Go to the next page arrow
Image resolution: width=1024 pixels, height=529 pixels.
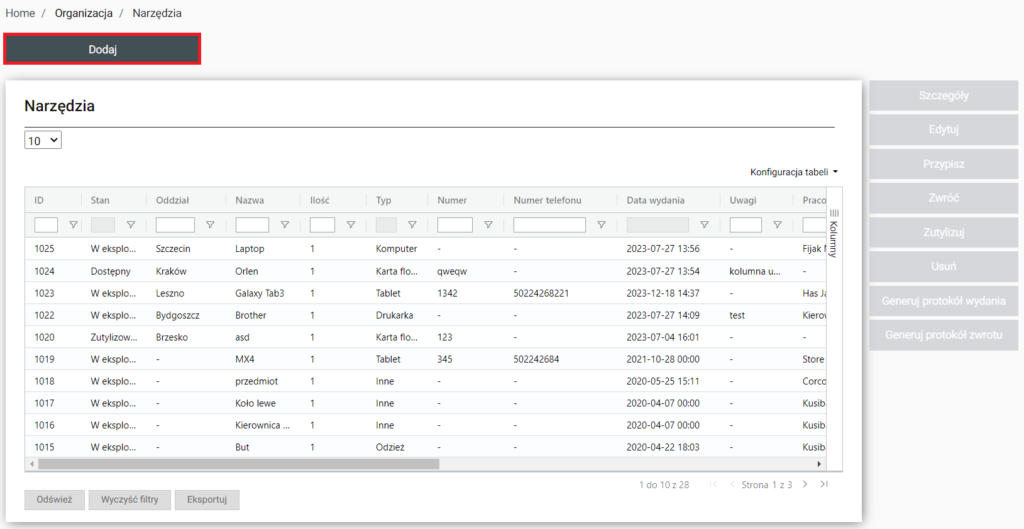pos(805,484)
